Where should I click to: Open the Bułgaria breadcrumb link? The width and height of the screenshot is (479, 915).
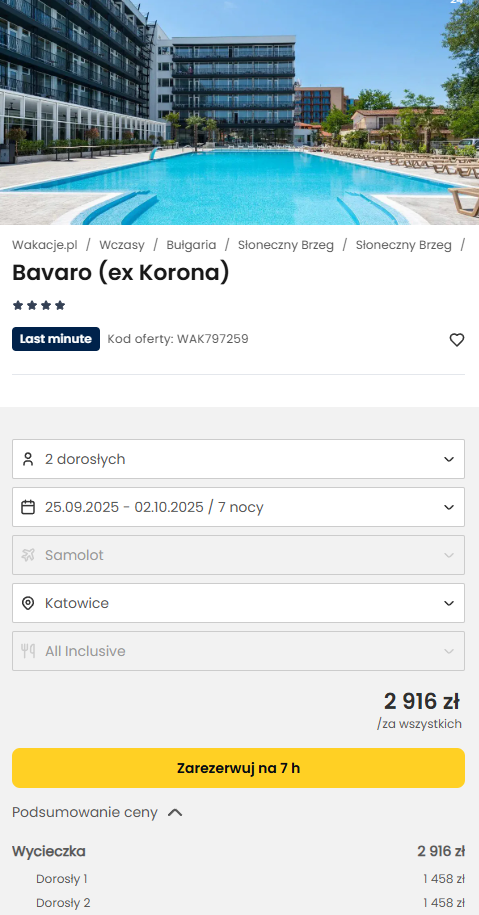[191, 245]
